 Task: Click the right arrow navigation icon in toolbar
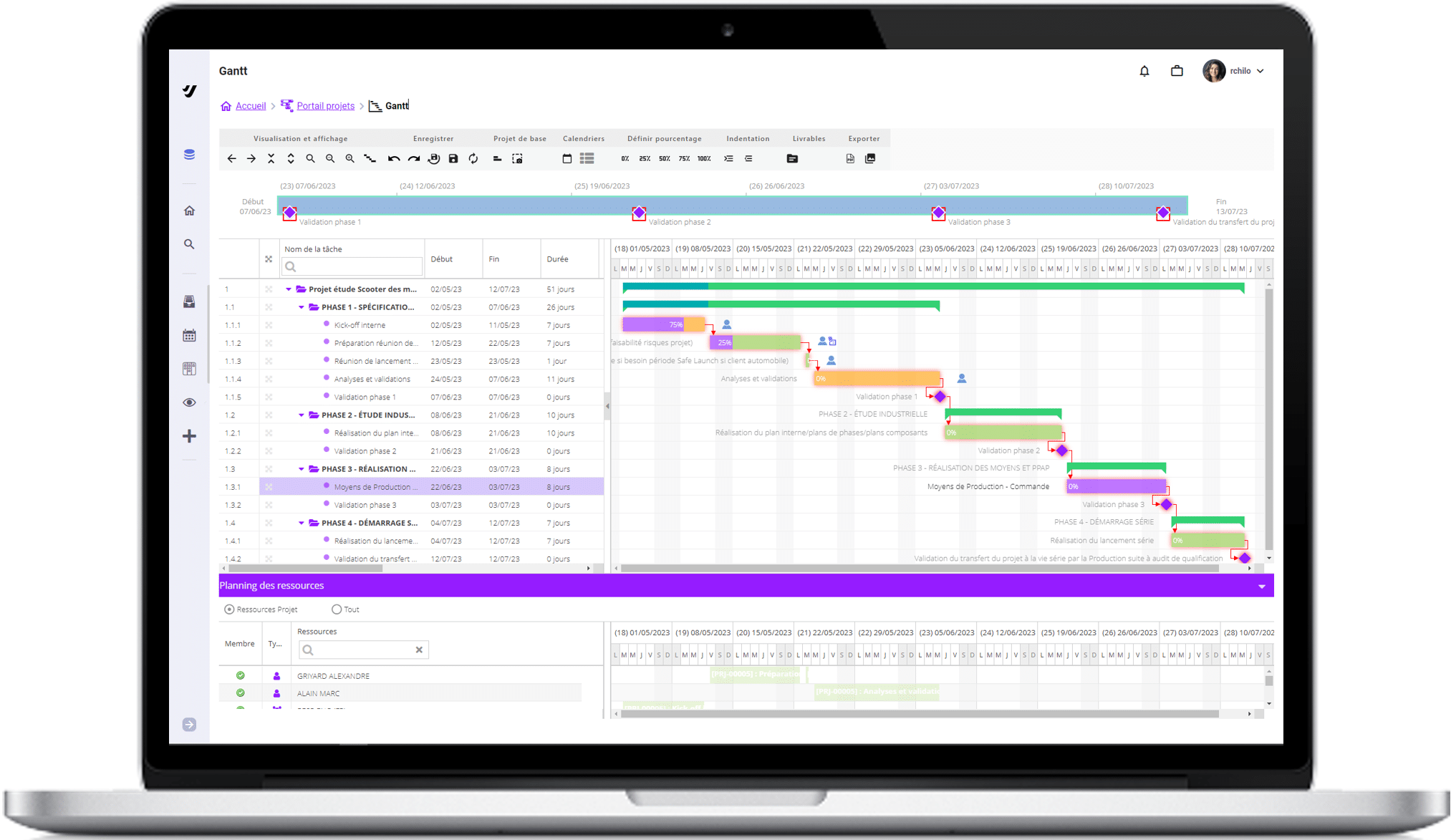coord(251,159)
